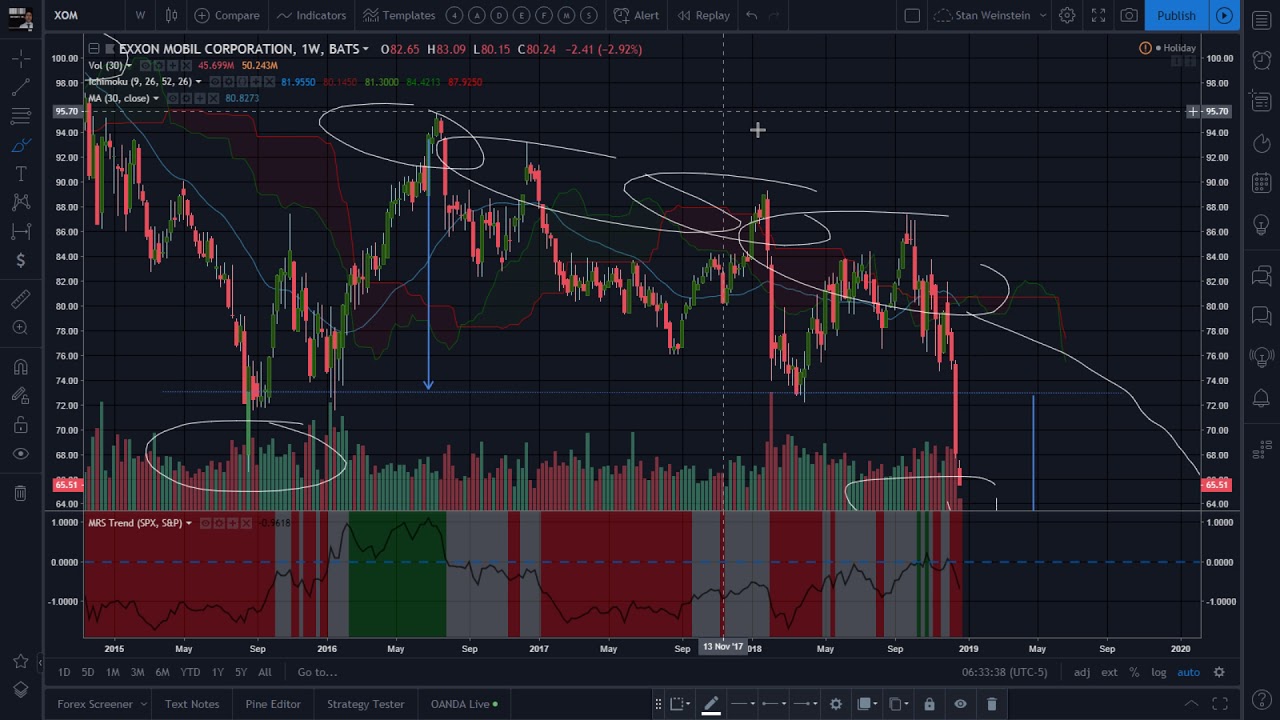Select the 1M date range
This screenshot has width=1280, height=720.
[113, 672]
